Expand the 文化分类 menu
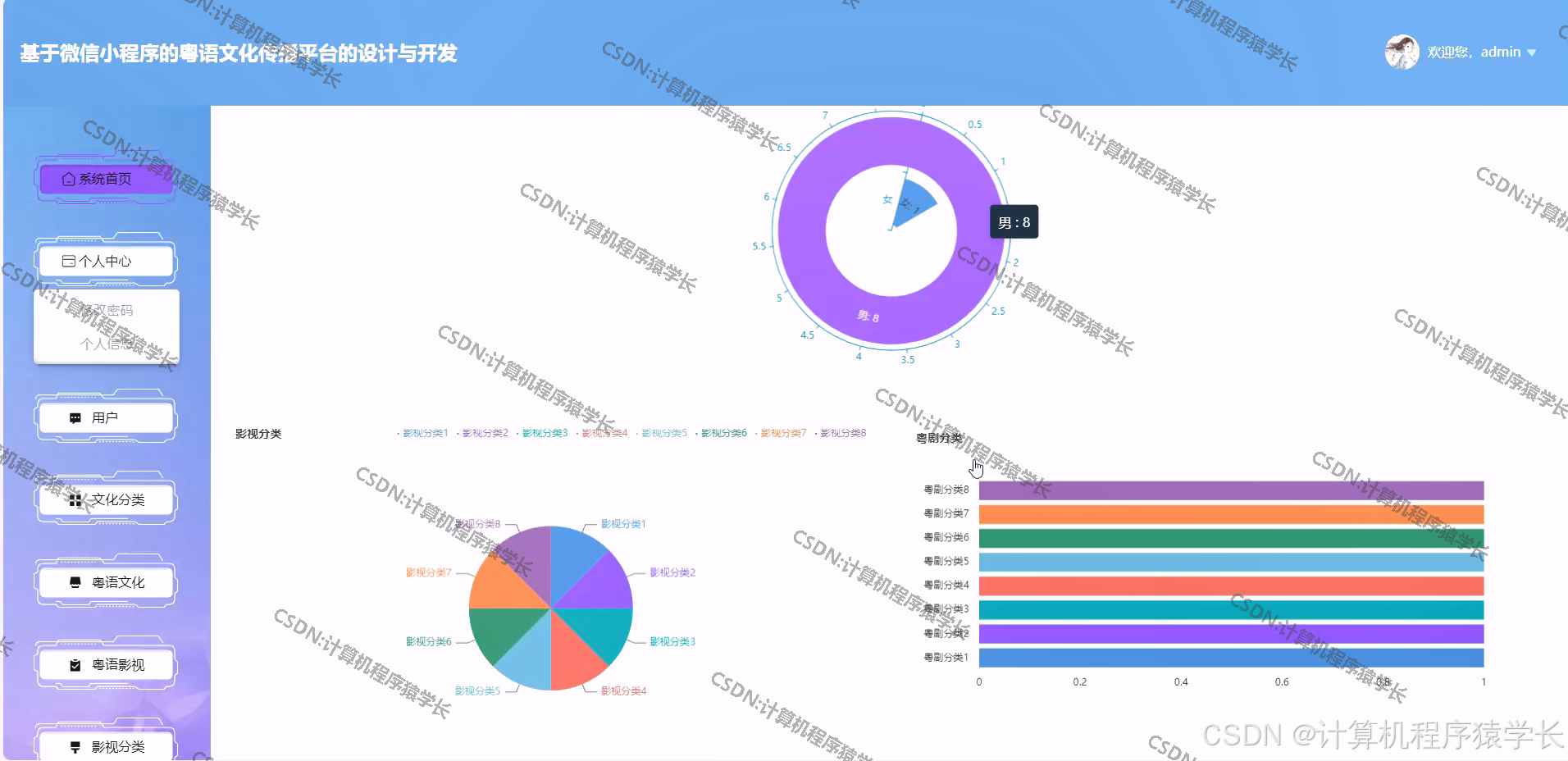 coord(105,500)
